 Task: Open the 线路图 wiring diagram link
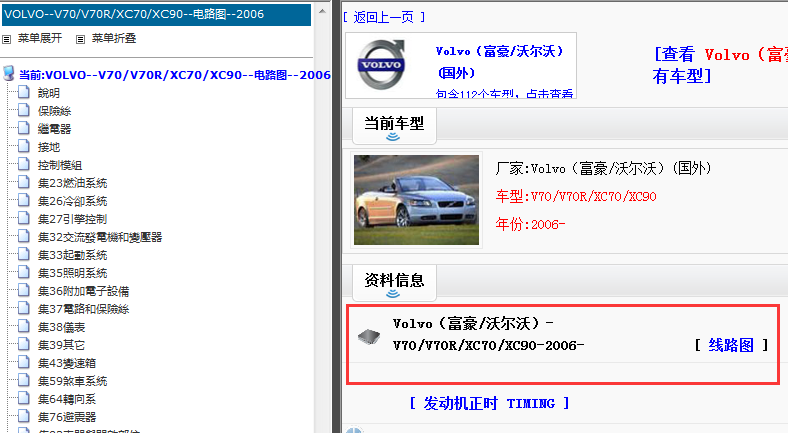(x=731, y=345)
